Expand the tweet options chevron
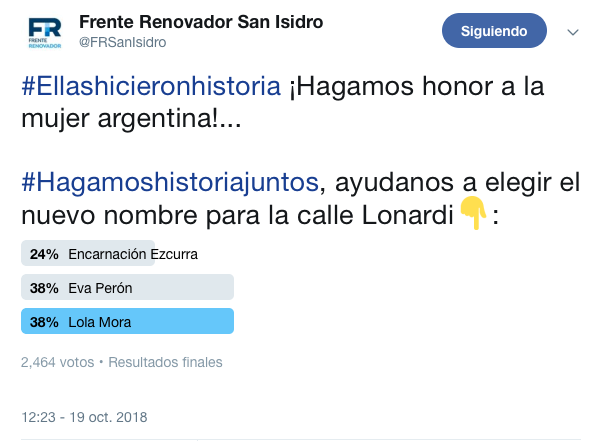This screenshot has width=611, height=441. coord(573,32)
